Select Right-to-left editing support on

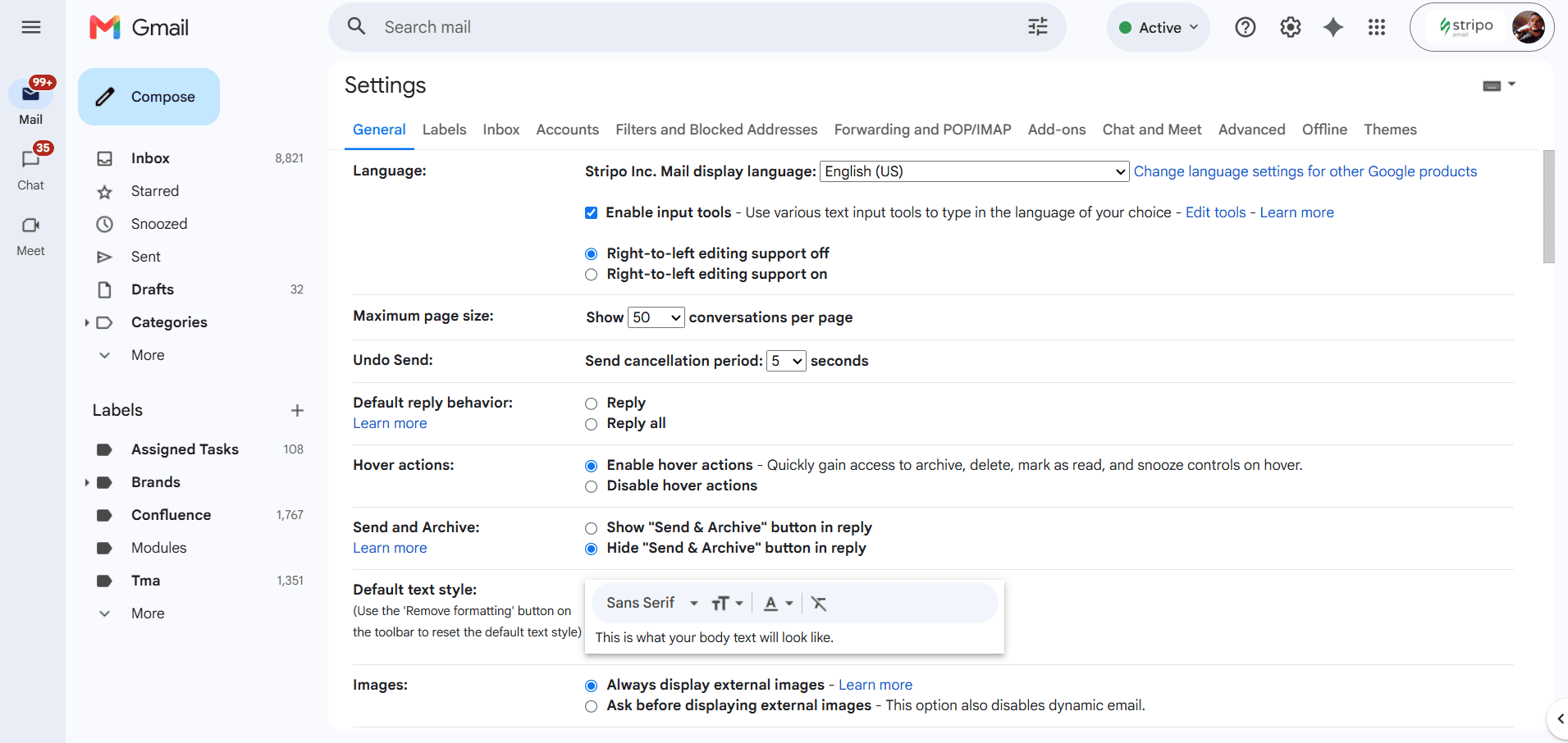591,274
